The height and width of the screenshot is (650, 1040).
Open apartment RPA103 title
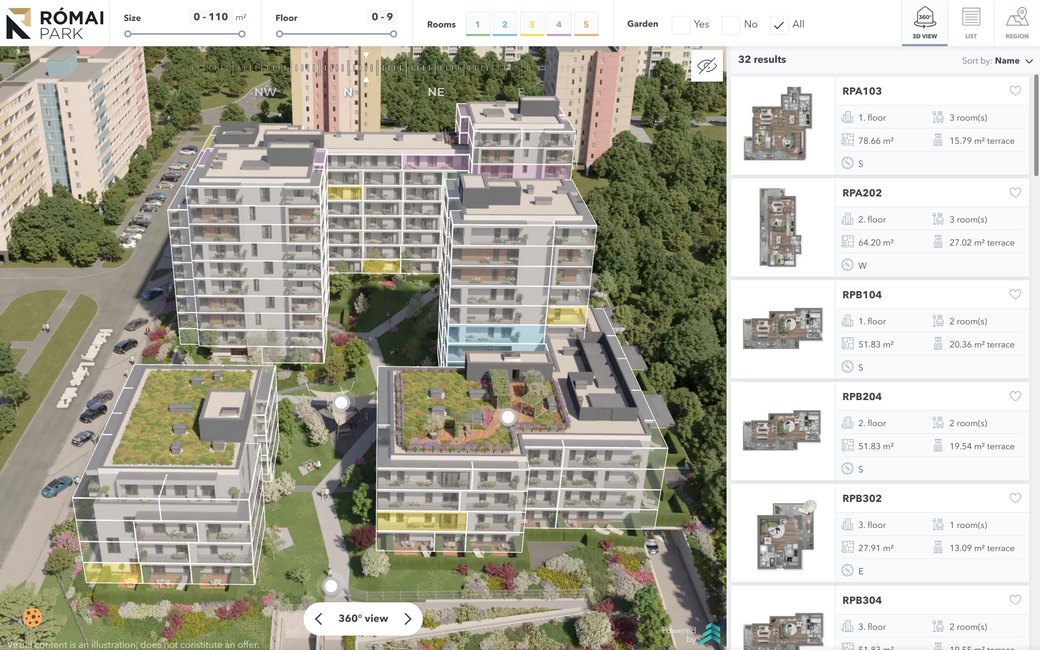tap(862, 92)
